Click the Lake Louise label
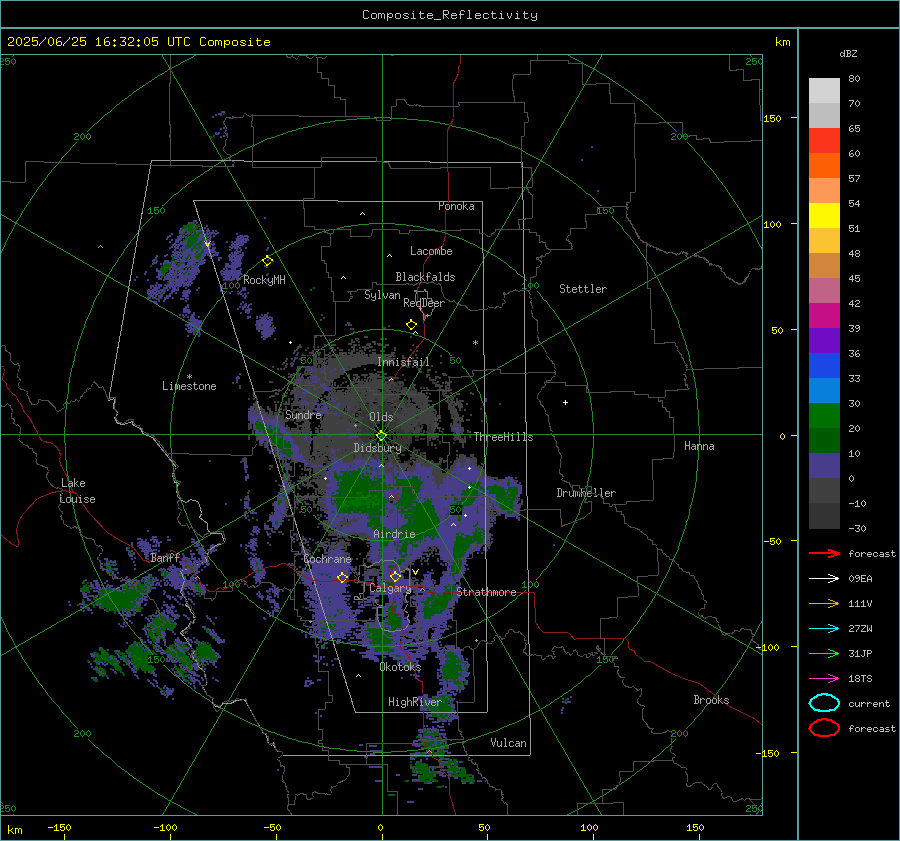 pos(77,491)
